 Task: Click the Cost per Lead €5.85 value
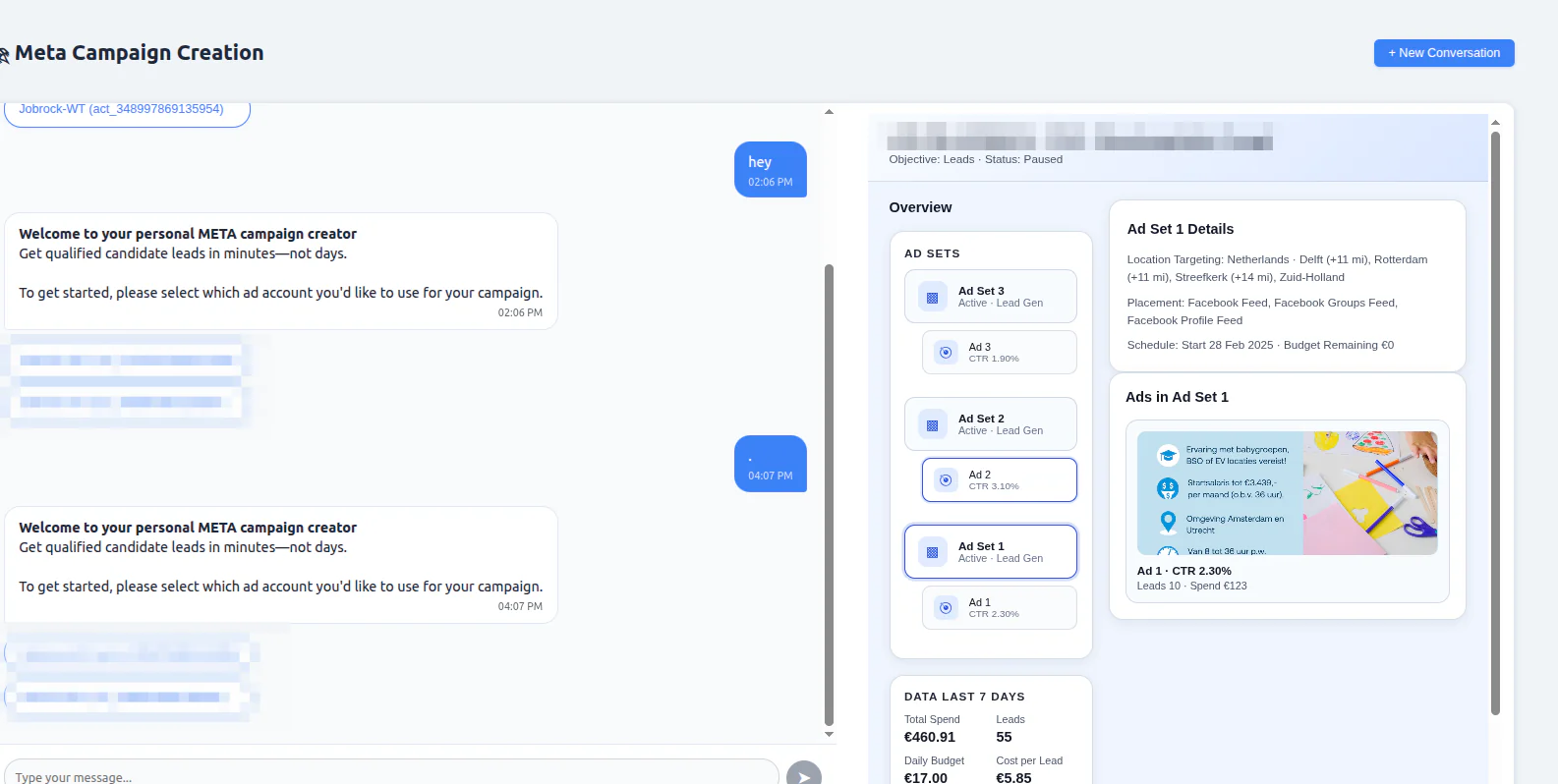click(1013, 777)
